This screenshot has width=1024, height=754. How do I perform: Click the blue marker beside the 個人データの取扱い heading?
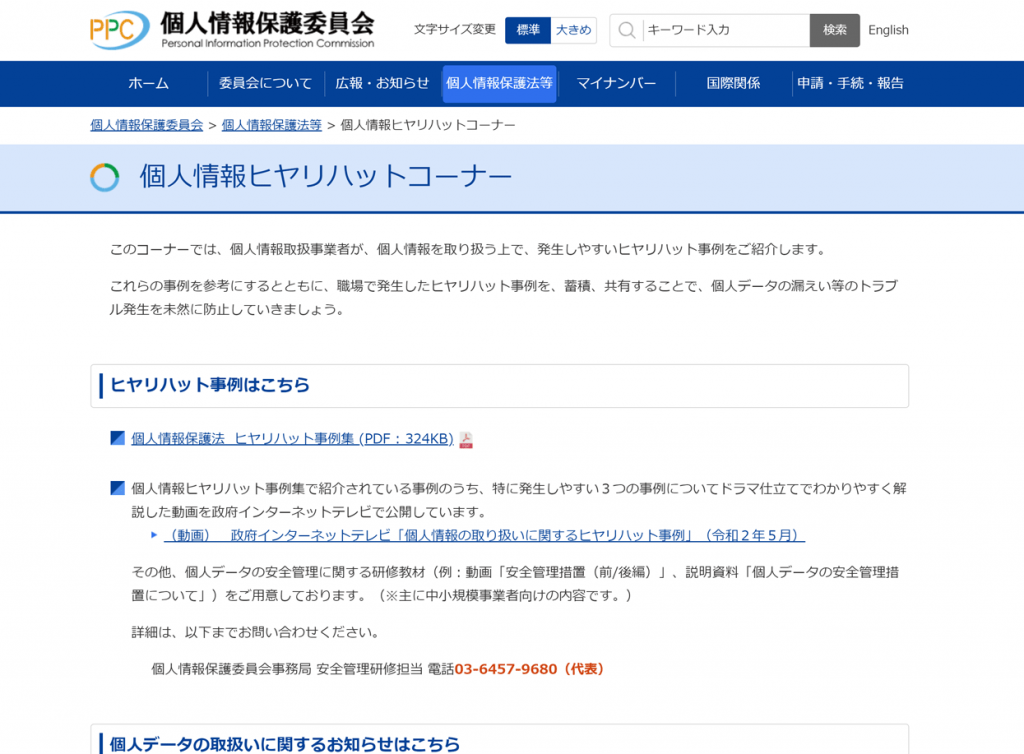(x=100, y=743)
